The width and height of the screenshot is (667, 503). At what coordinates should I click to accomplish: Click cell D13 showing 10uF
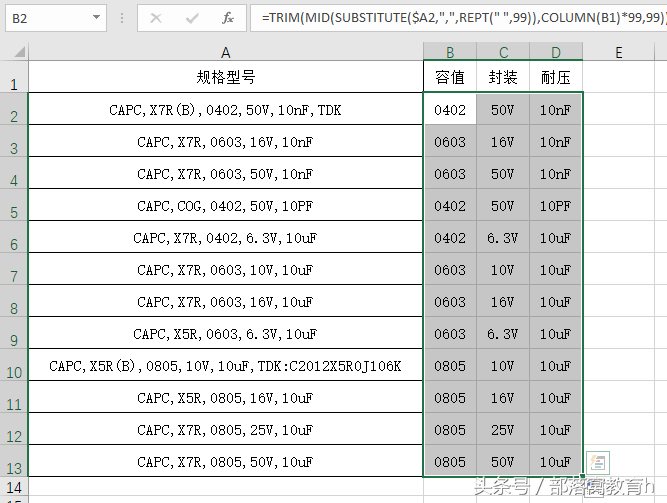(x=556, y=461)
